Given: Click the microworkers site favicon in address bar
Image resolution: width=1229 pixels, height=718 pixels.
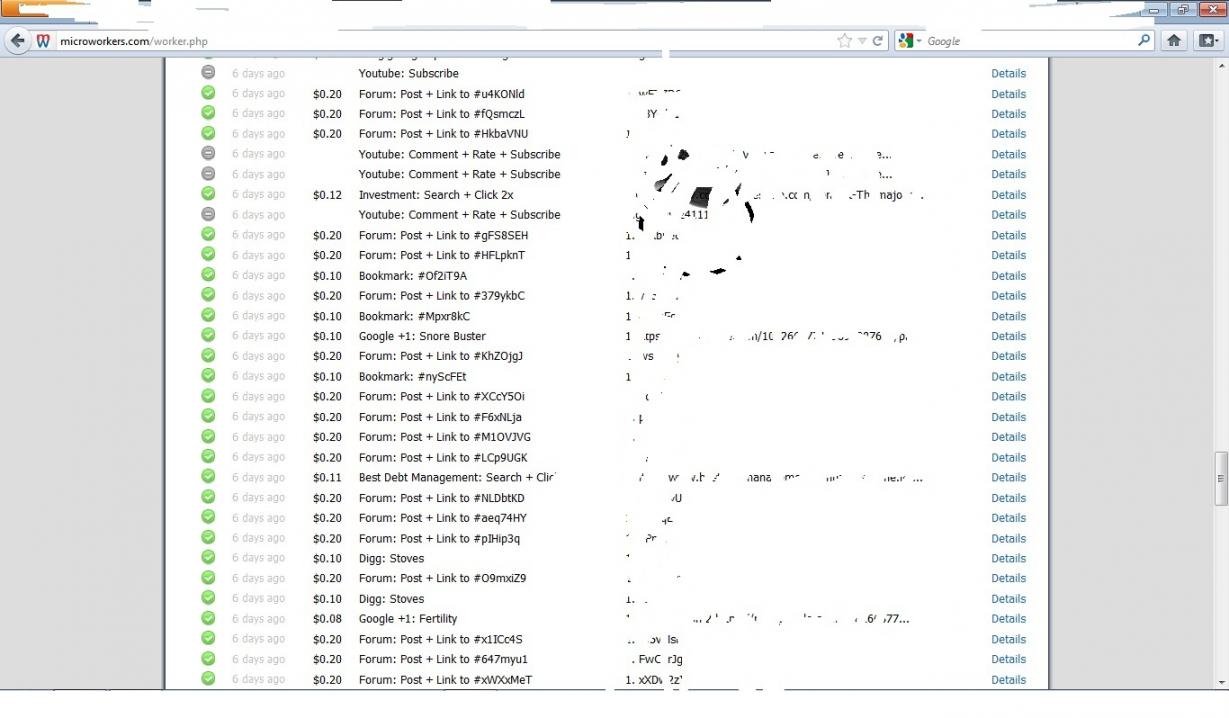Looking at the screenshot, I should pos(44,41).
